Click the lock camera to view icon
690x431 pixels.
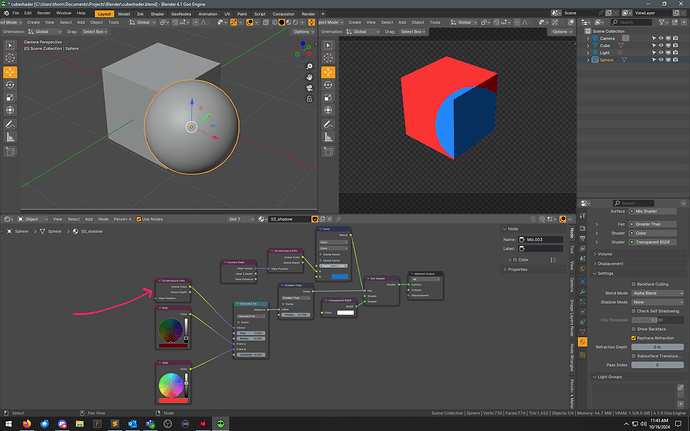(309, 99)
